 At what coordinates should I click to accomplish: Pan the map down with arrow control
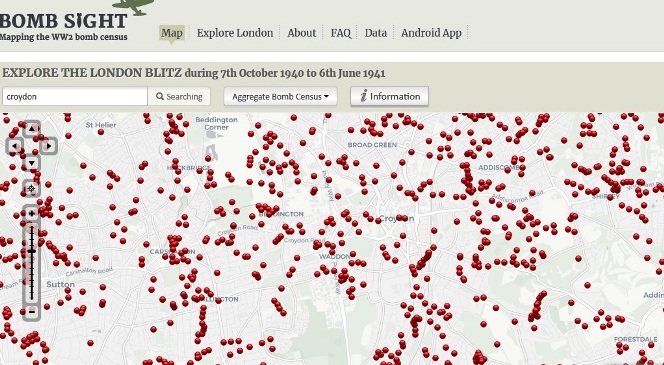32,163
